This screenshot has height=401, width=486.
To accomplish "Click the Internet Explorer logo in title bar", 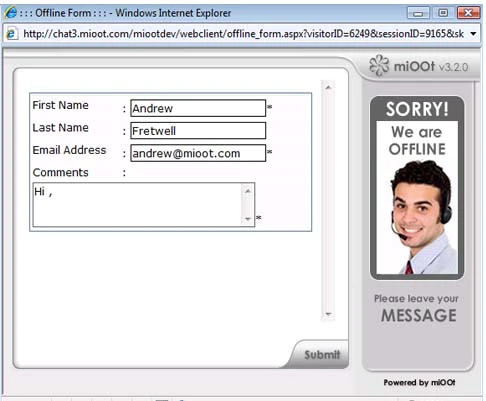I will pos(10,13).
